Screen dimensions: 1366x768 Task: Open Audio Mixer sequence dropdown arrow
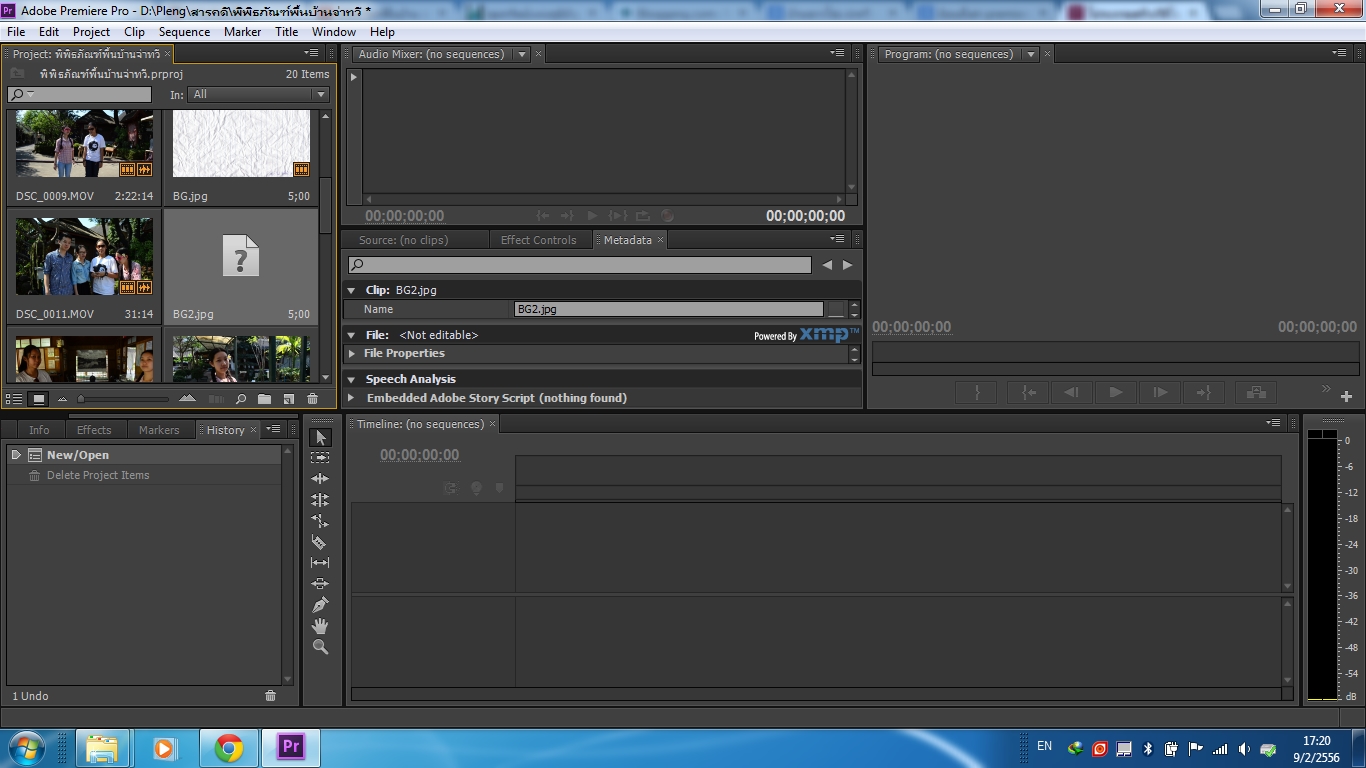pyautogui.click(x=521, y=54)
